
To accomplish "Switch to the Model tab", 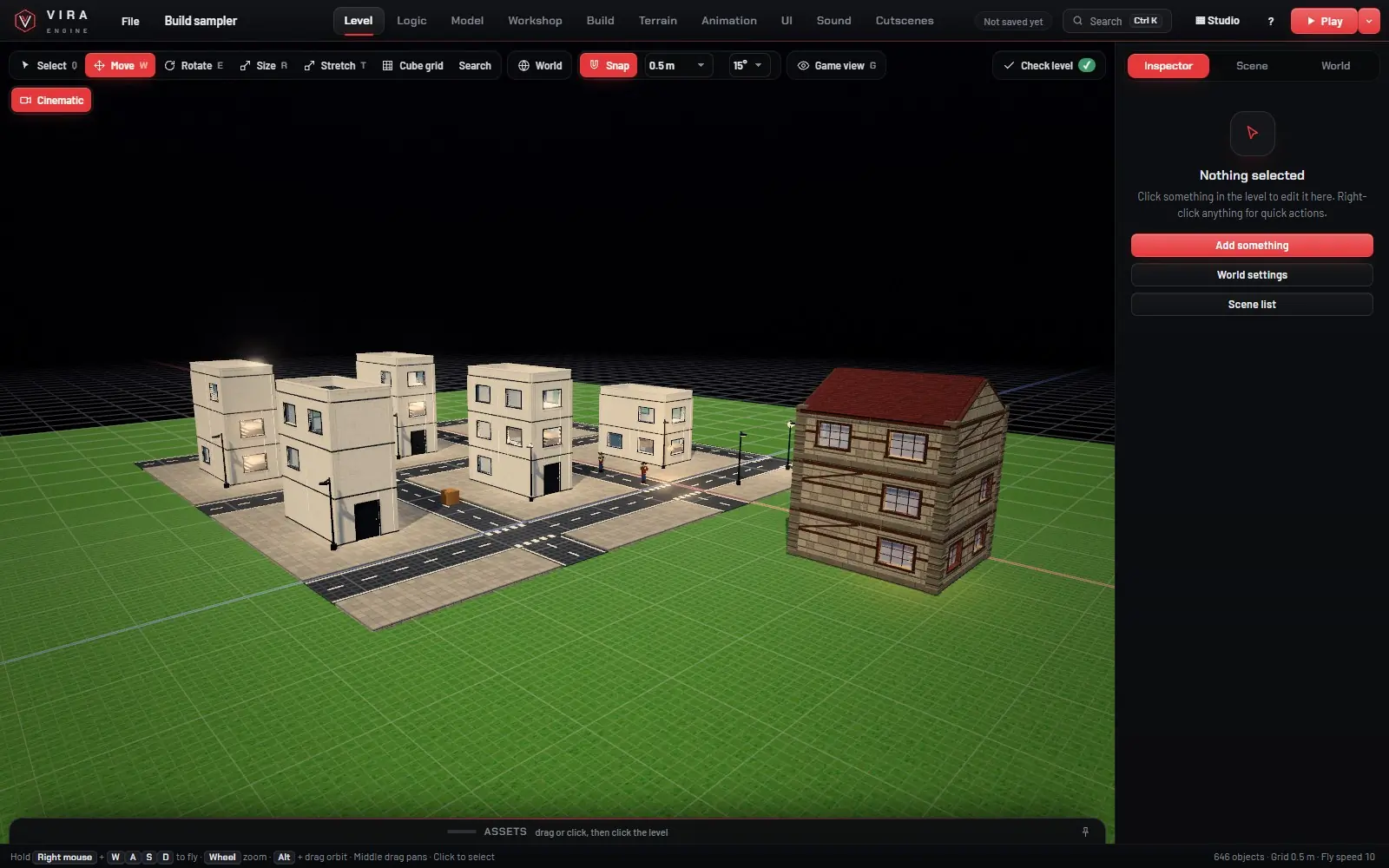I will tap(467, 21).
